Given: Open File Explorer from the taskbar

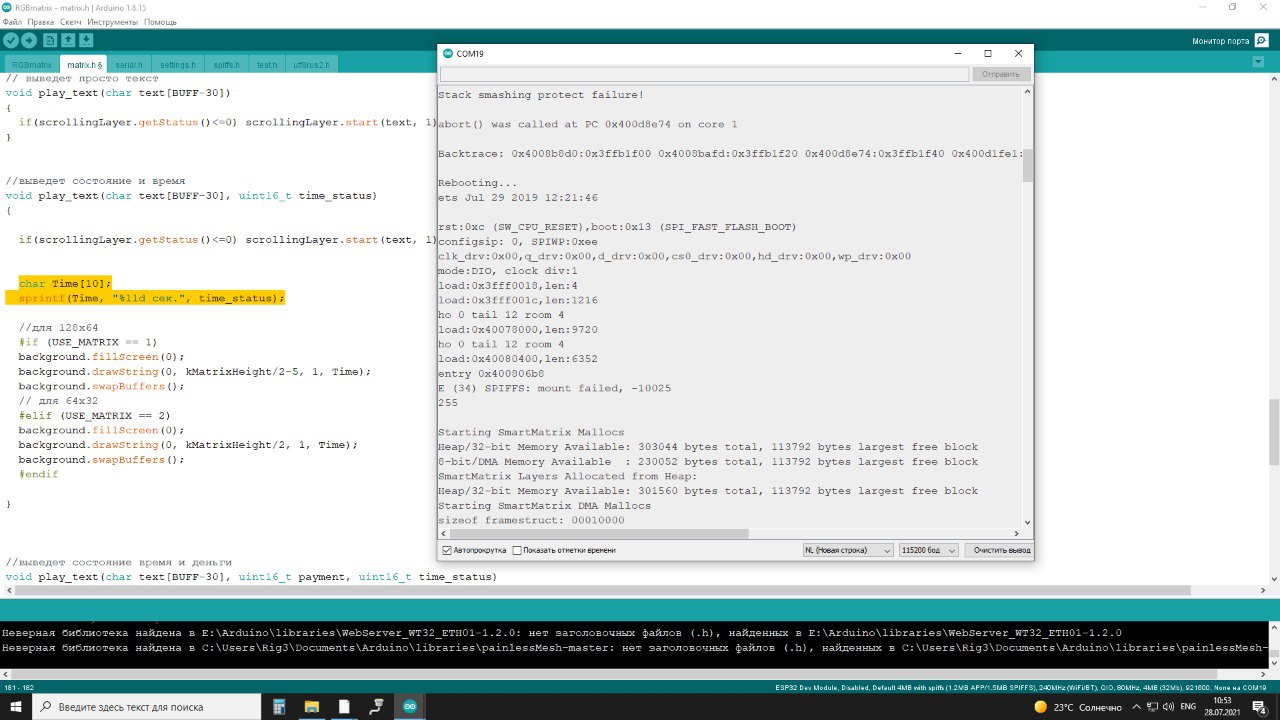Looking at the screenshot, I should point(311,707).
